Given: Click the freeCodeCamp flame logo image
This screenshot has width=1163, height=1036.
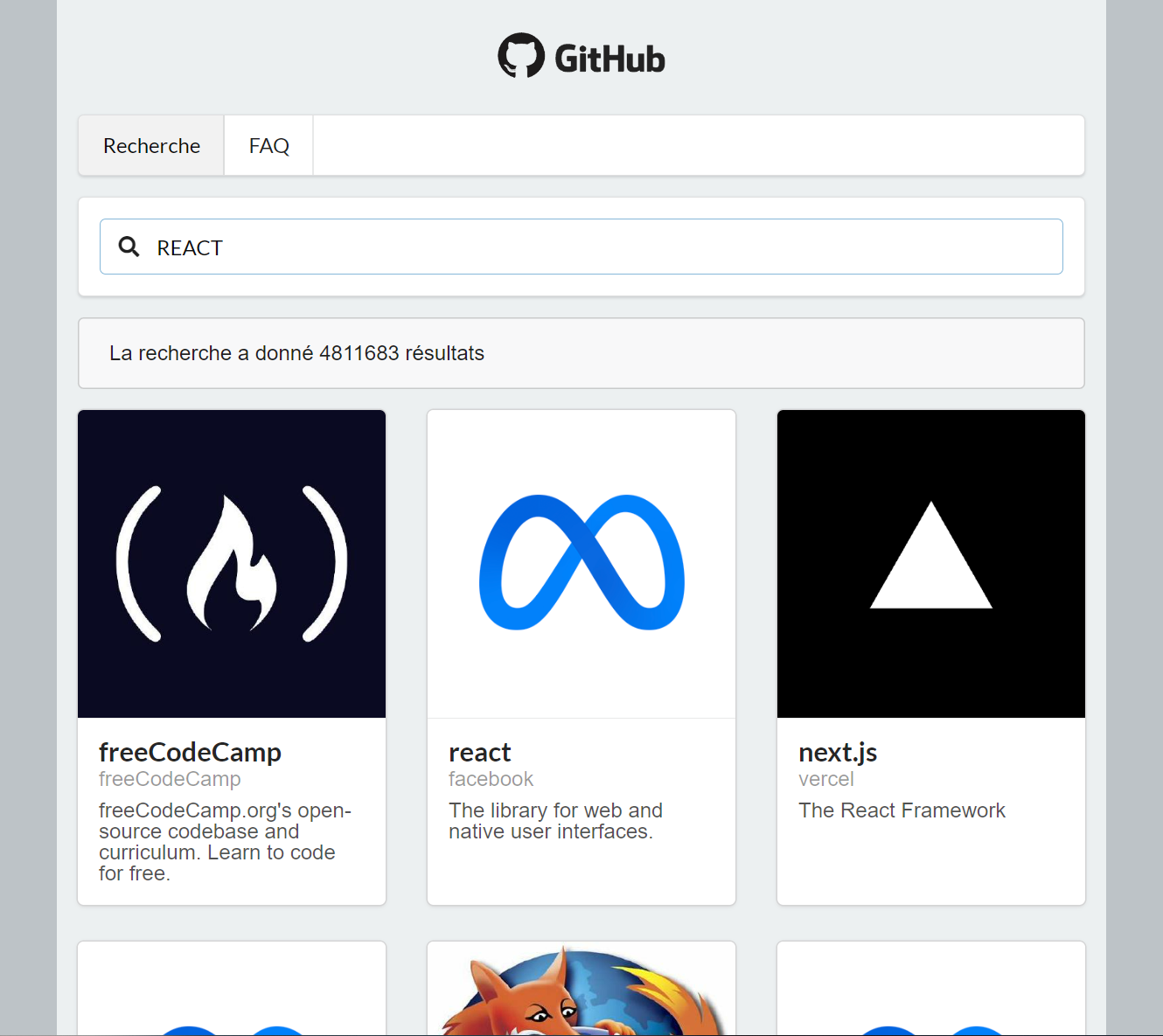Looking at the screenshot, I should tap(232, 564).
